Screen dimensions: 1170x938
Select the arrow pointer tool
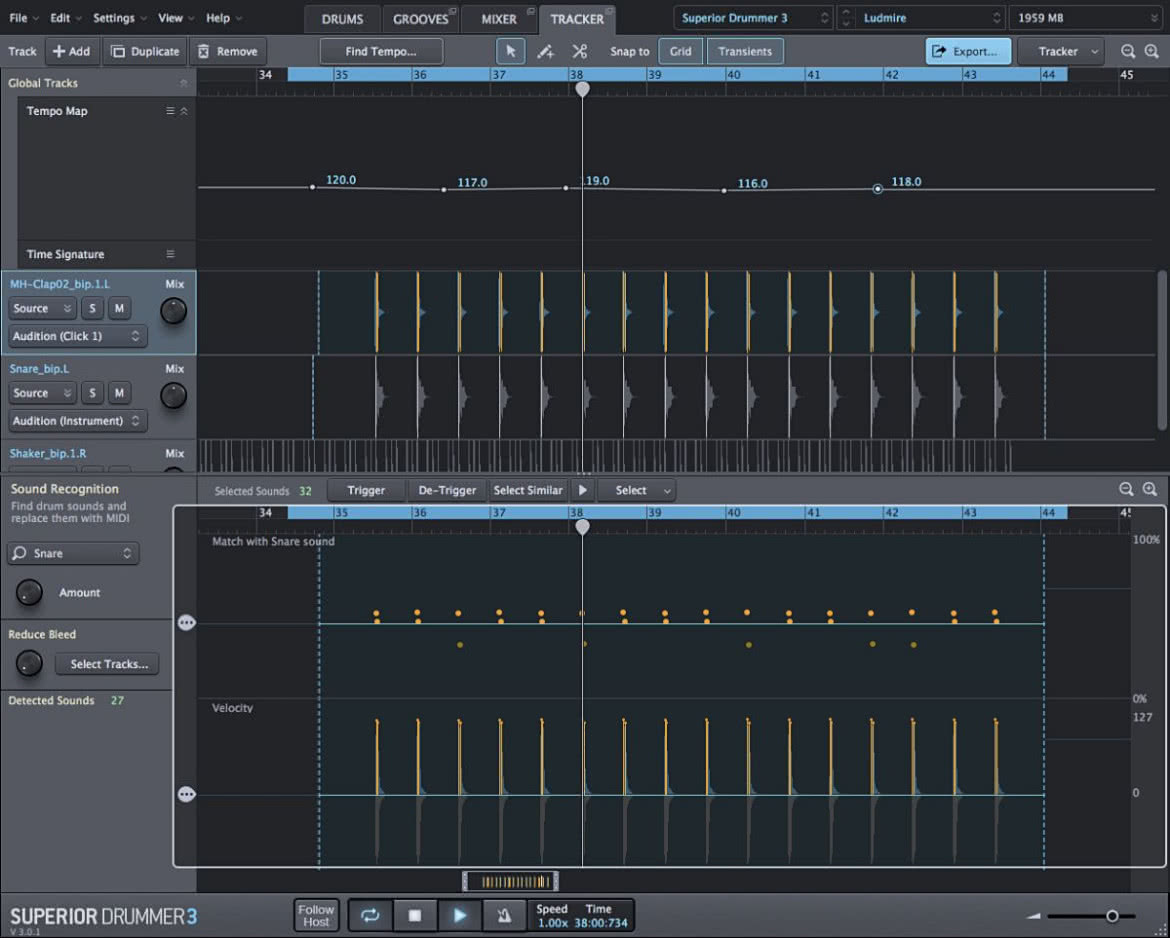pyautogui.click(x=510, y=51)
